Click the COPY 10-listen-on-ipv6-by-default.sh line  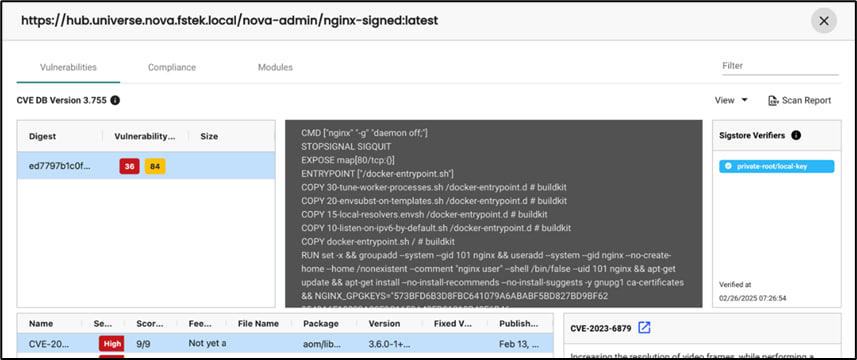[x=436, y=228]
